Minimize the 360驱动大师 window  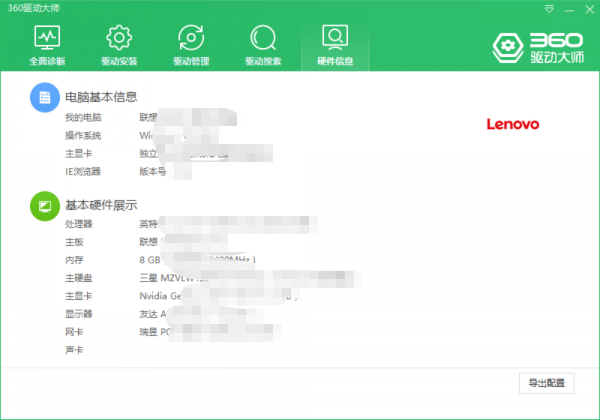(569, 9)
